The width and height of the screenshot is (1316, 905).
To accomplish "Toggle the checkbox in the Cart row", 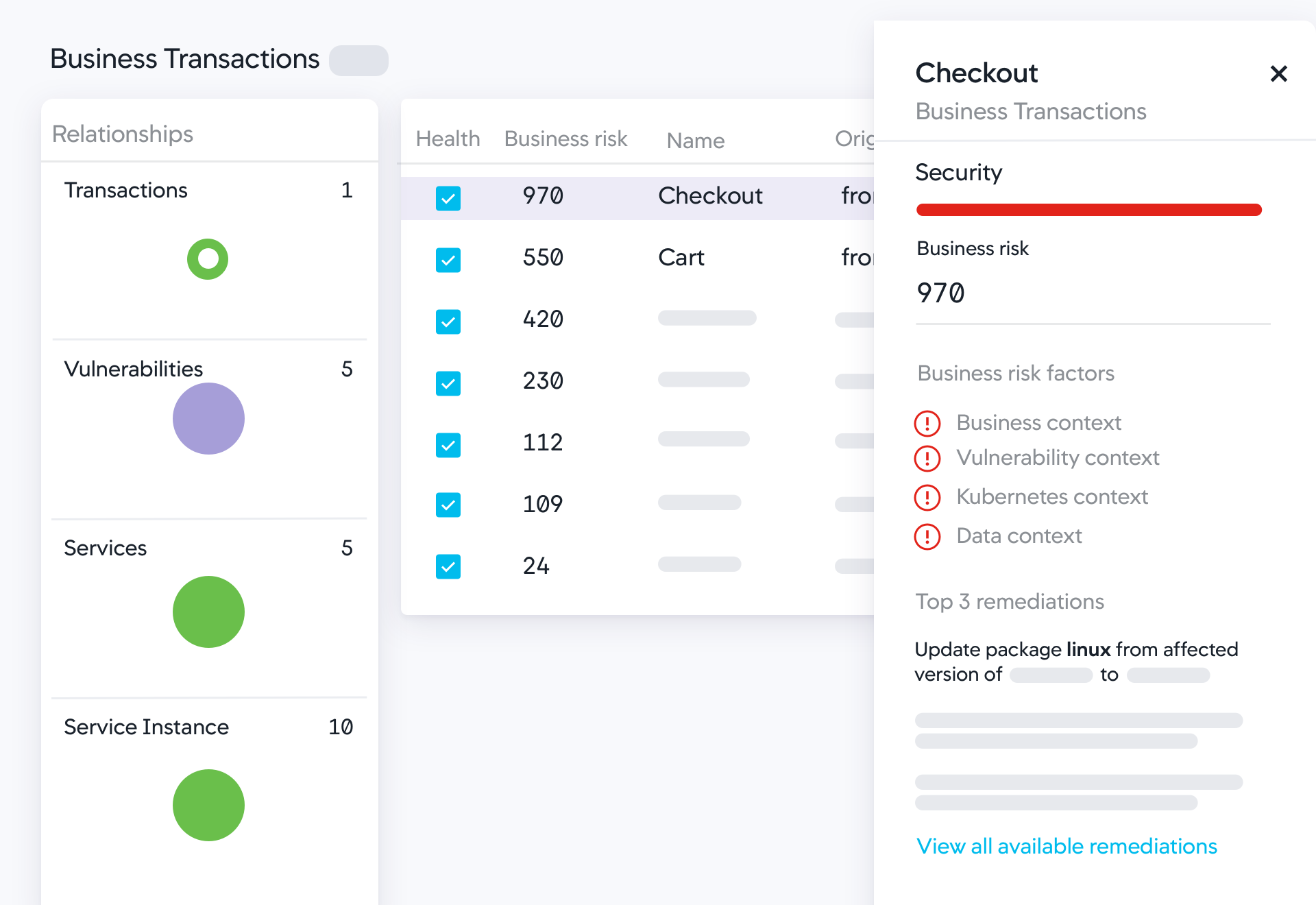I will click(x=448, y=260).
